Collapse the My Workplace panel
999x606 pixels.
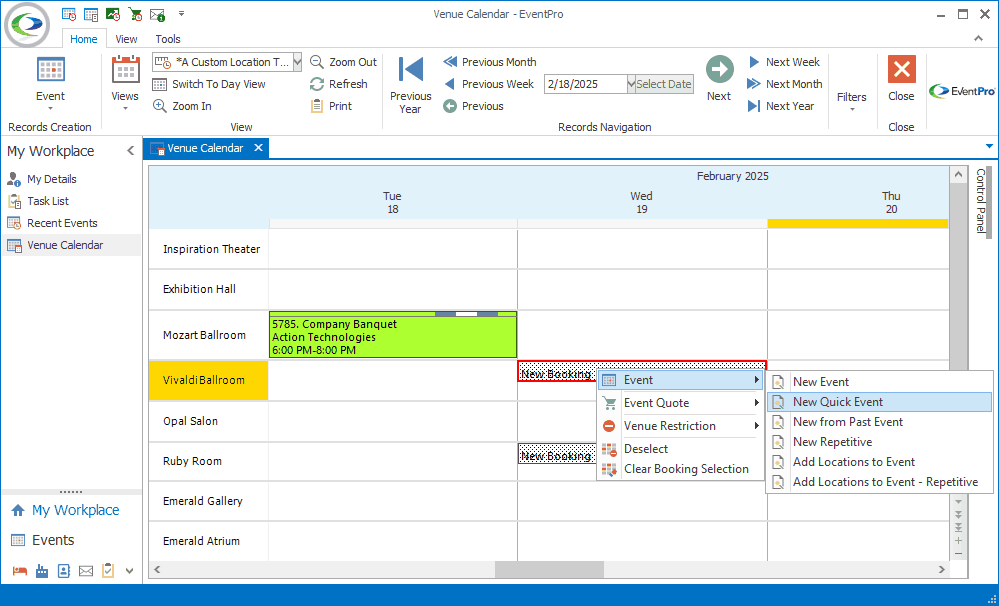(x=131, y=151)
